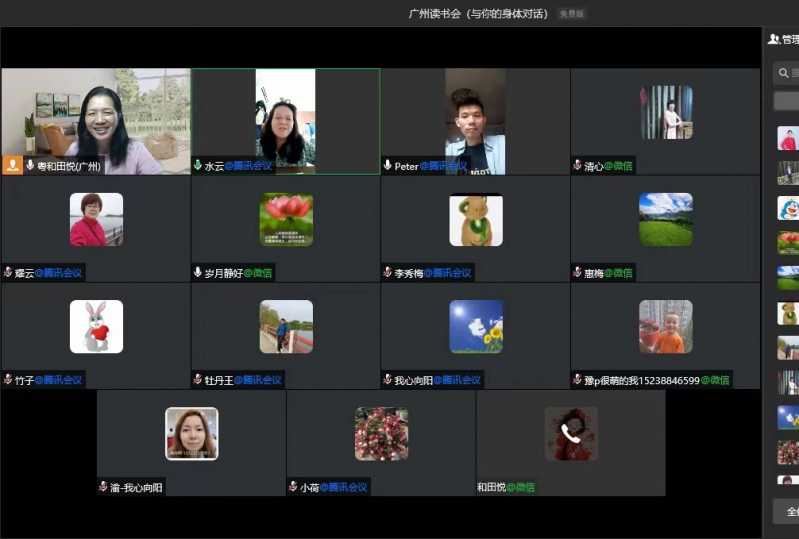
Task: Click the 免费版 label beside meeting title
Action: point(571,14)
